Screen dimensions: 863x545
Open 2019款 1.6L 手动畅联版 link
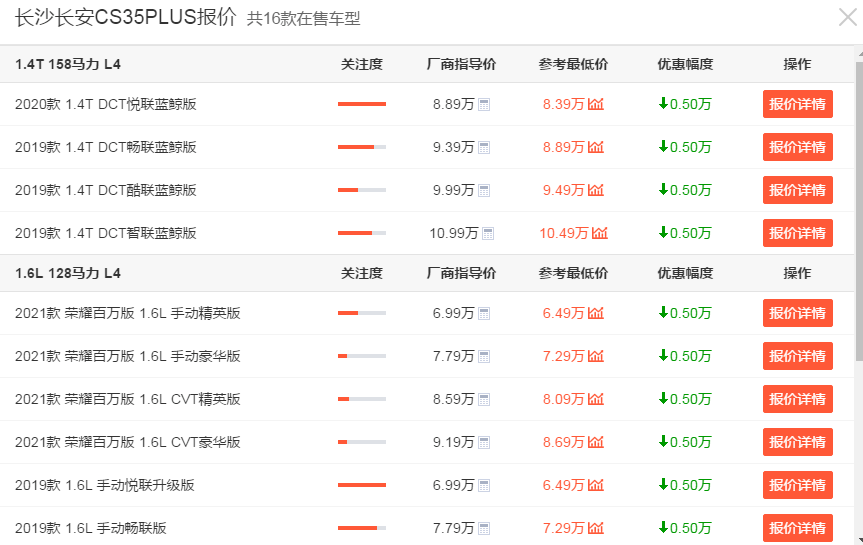[91, 528]
